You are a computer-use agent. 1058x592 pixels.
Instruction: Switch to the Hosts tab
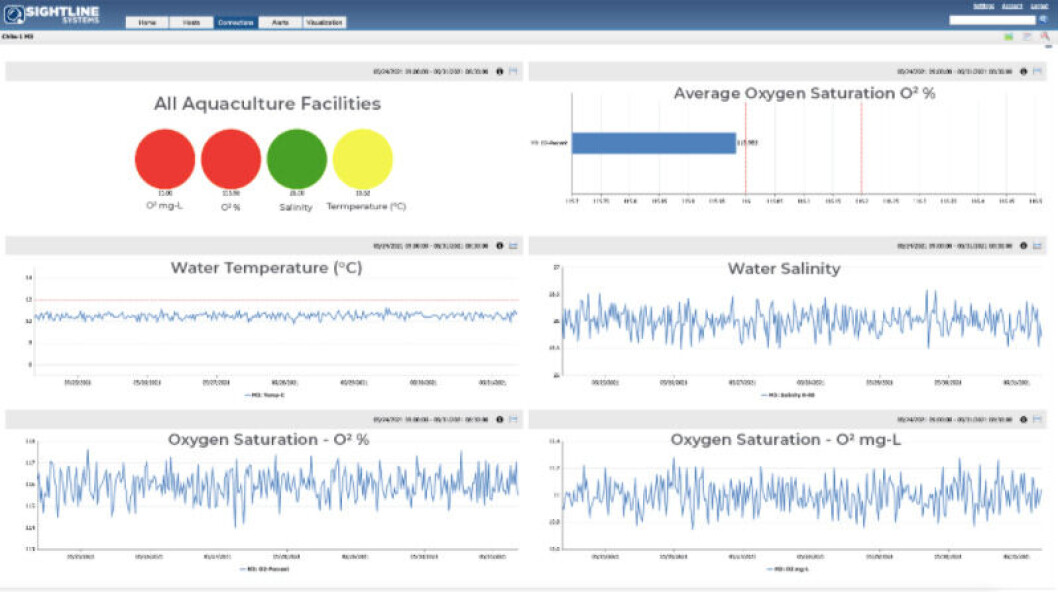pyautogui.click(x=191, y=22)
